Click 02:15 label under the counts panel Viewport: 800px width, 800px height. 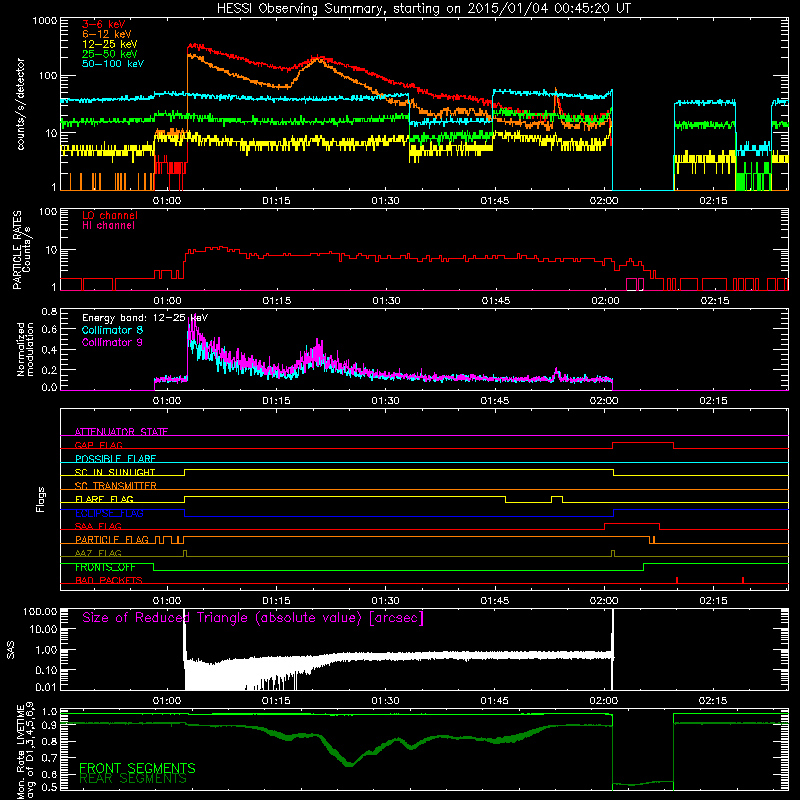click(713, 201)
